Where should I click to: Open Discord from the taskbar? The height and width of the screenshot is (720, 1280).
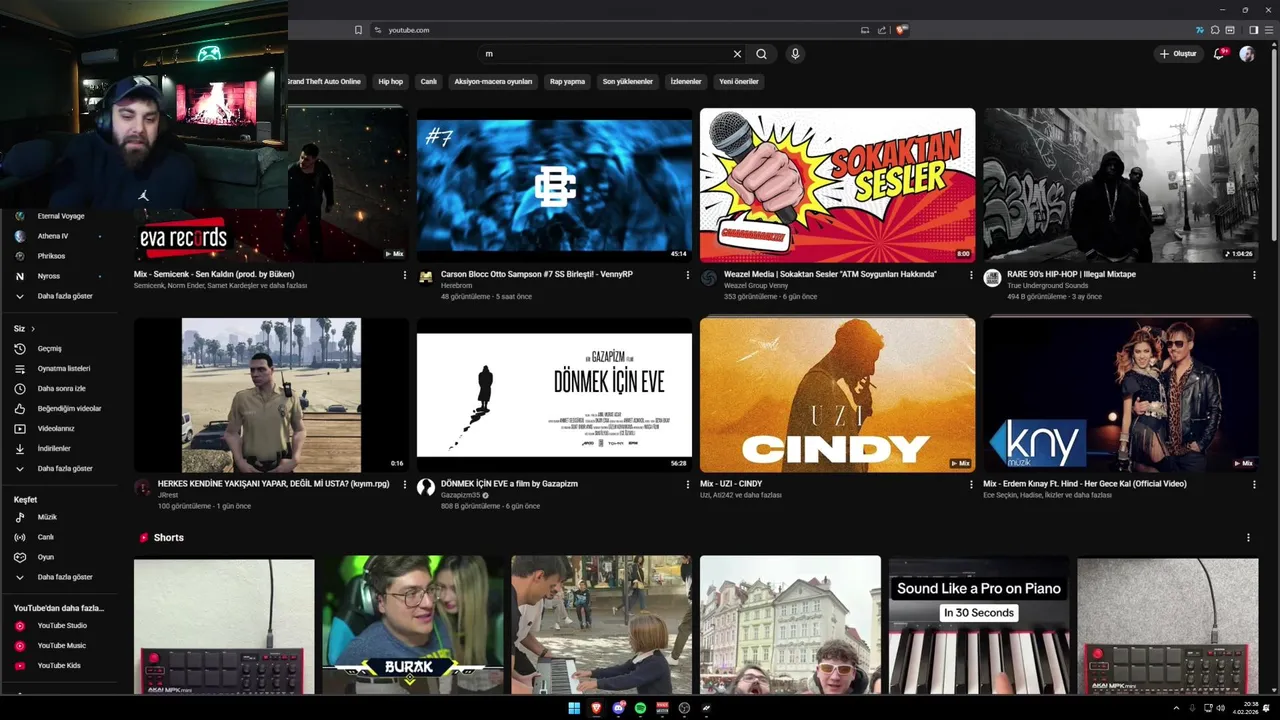(618, 708)
